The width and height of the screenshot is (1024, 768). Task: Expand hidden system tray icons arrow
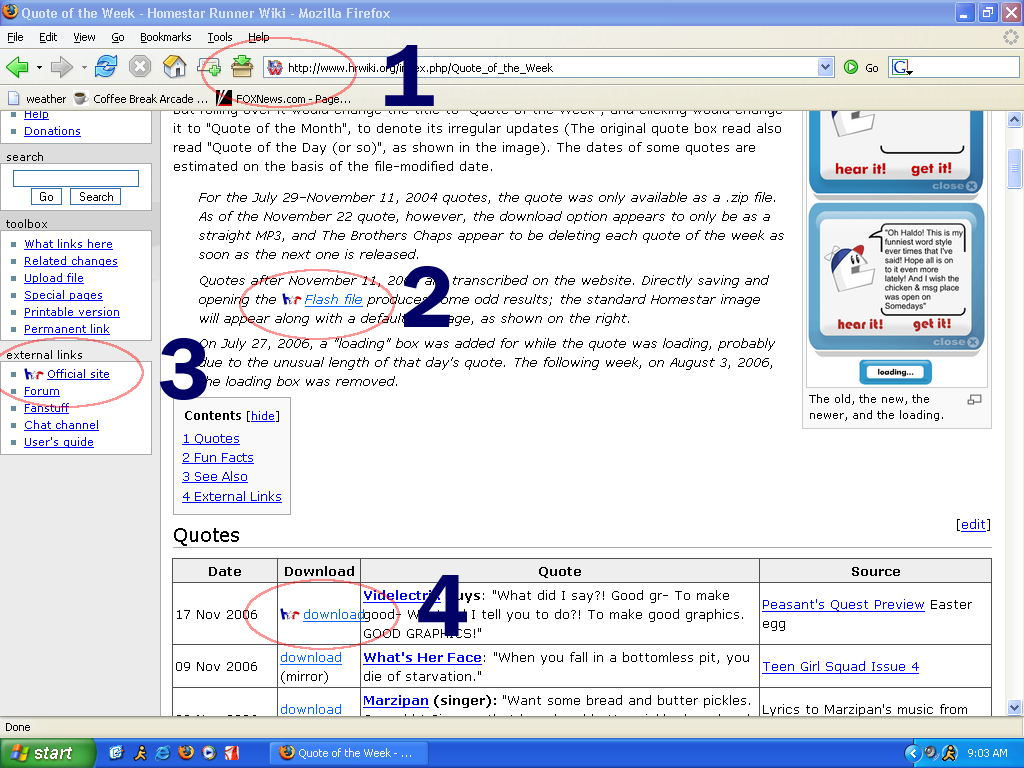point(912,753)
